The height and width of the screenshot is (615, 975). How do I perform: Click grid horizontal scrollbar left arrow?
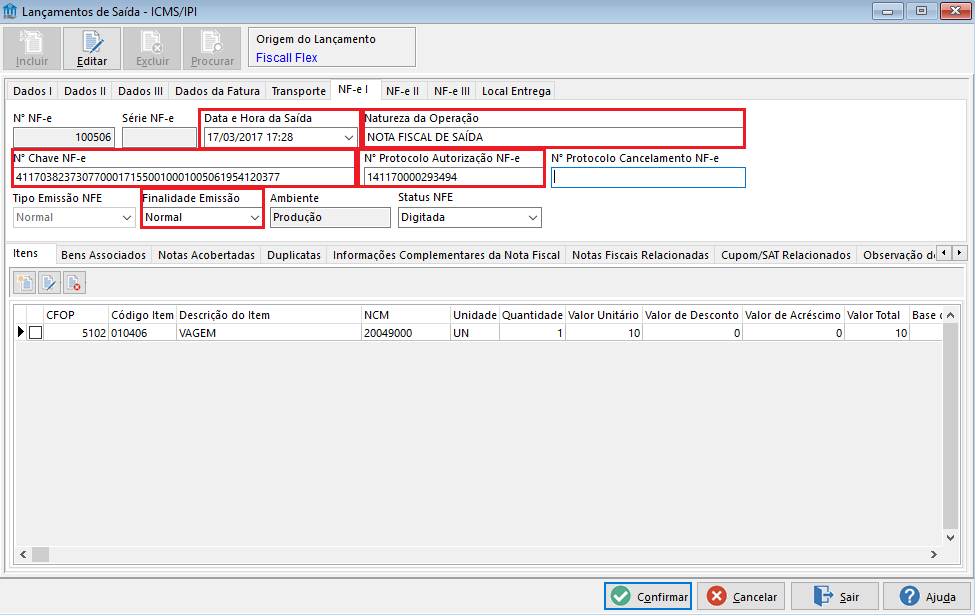(23, 554)
